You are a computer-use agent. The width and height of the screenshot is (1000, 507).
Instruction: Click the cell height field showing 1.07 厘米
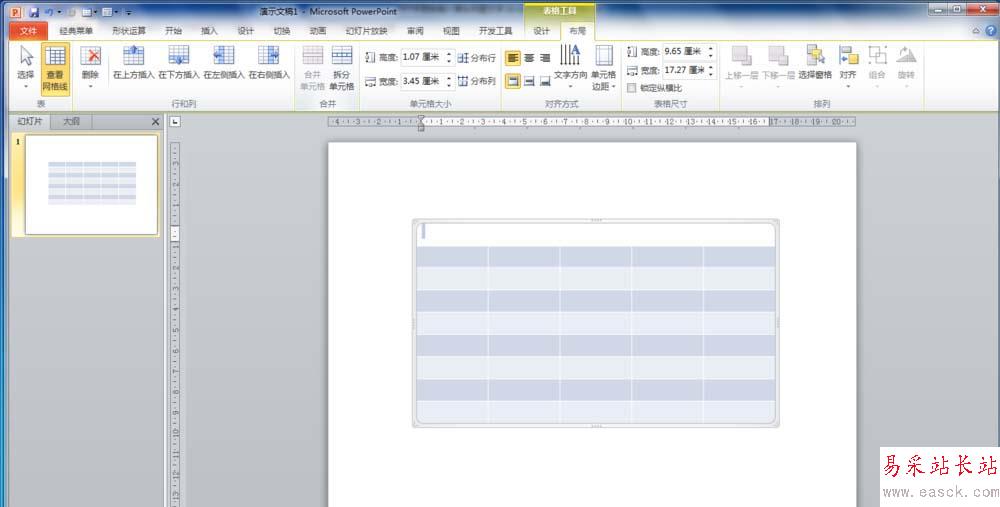[x=422, y=57]
